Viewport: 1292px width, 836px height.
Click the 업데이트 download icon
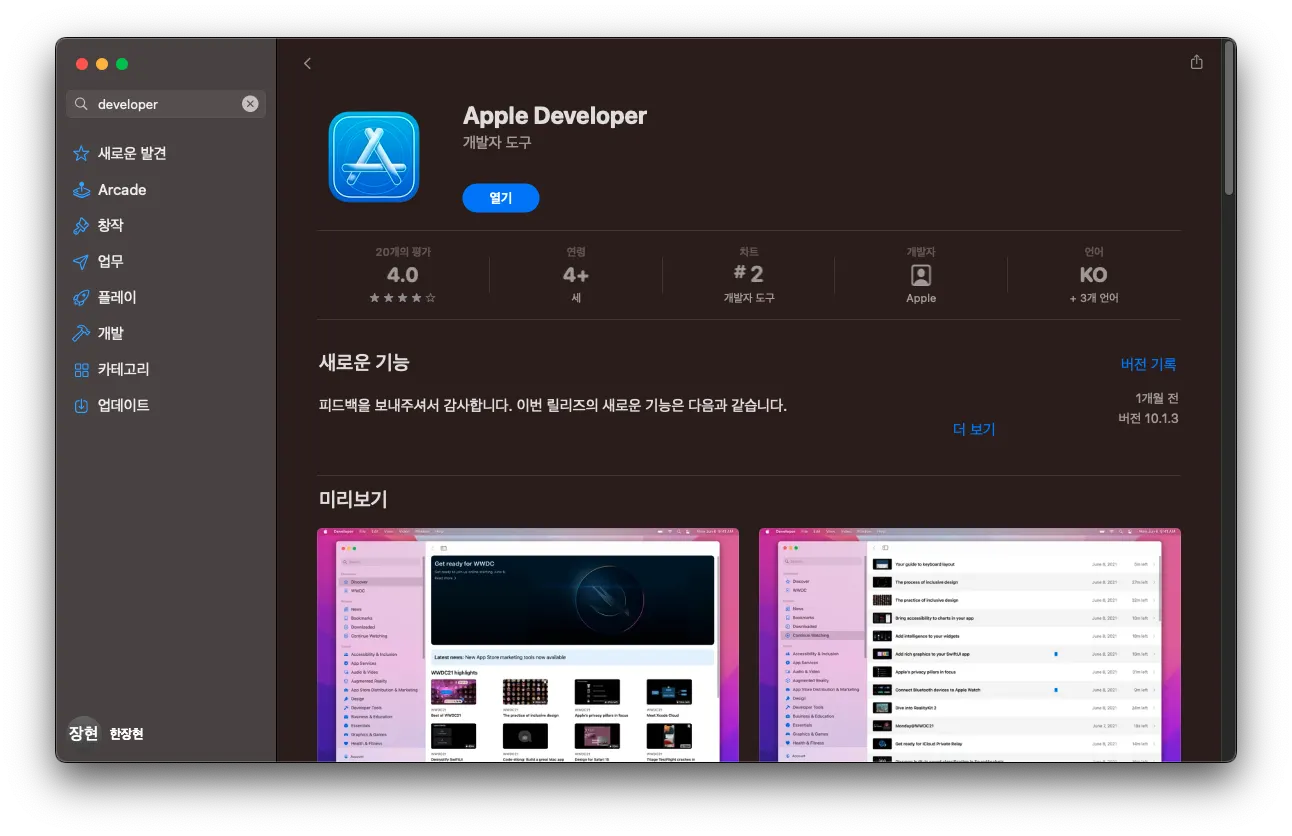pyautogui.click(x=81, y=406)
